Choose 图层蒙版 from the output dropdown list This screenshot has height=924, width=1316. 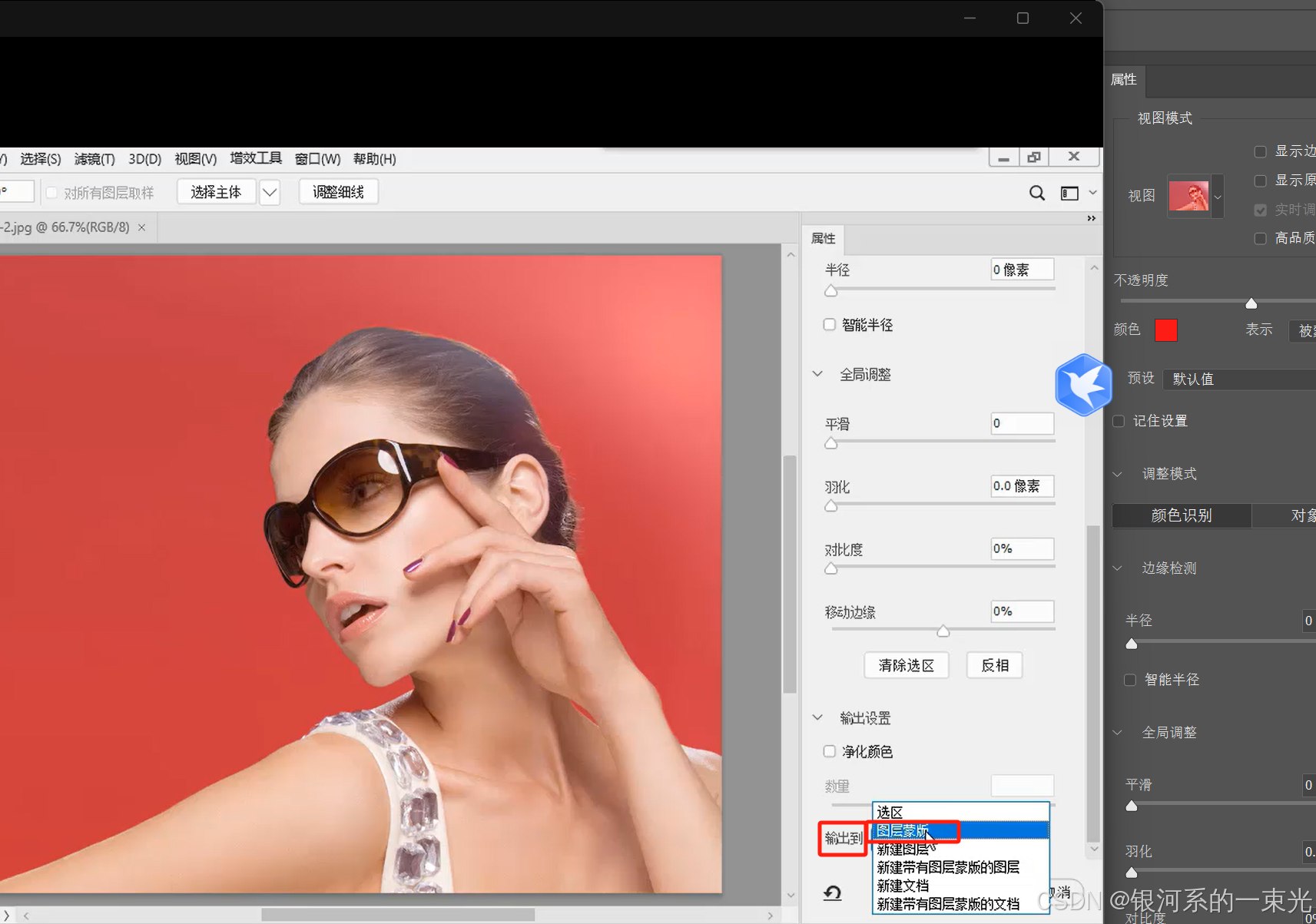(x=961, y=830)
